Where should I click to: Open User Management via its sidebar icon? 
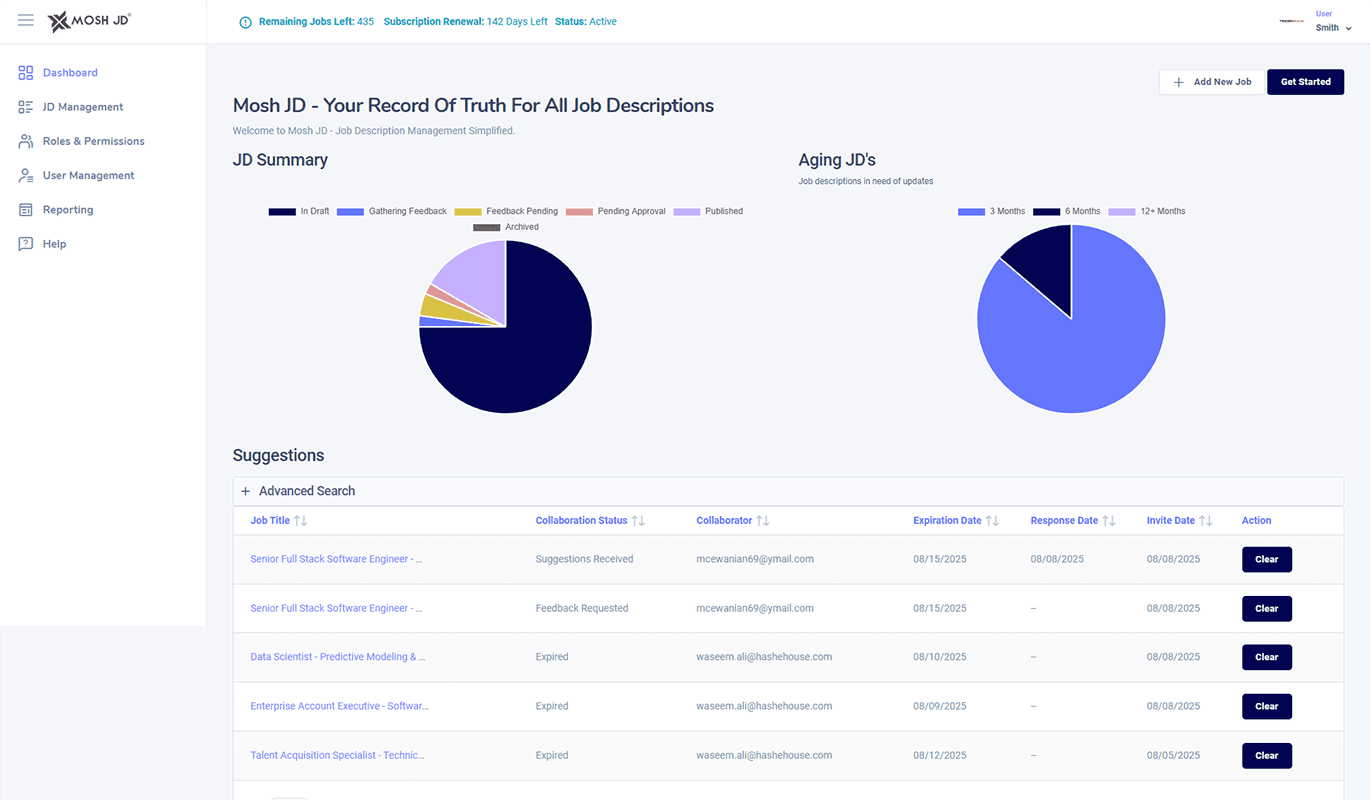pyautogui.click(x=24, y=175)
